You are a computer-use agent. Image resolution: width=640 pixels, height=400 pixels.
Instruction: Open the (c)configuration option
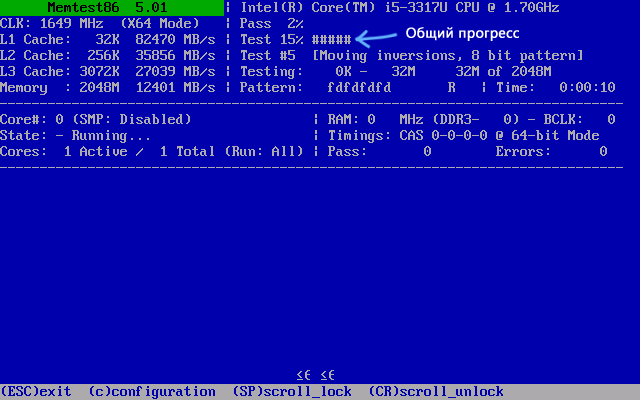click(x=152, y=391)
